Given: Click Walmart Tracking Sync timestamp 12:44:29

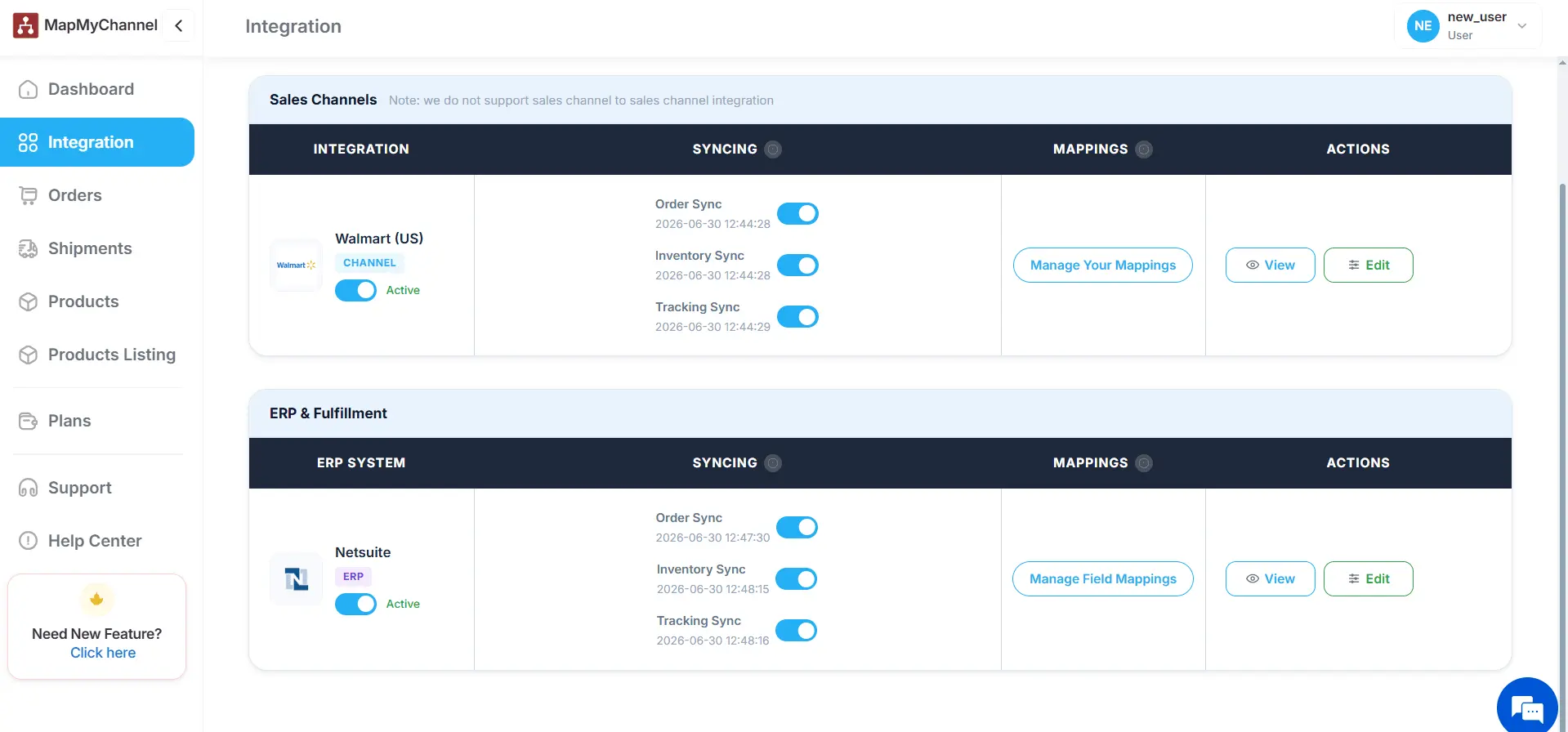Looking at the screenshot, I should click(713, 327).
